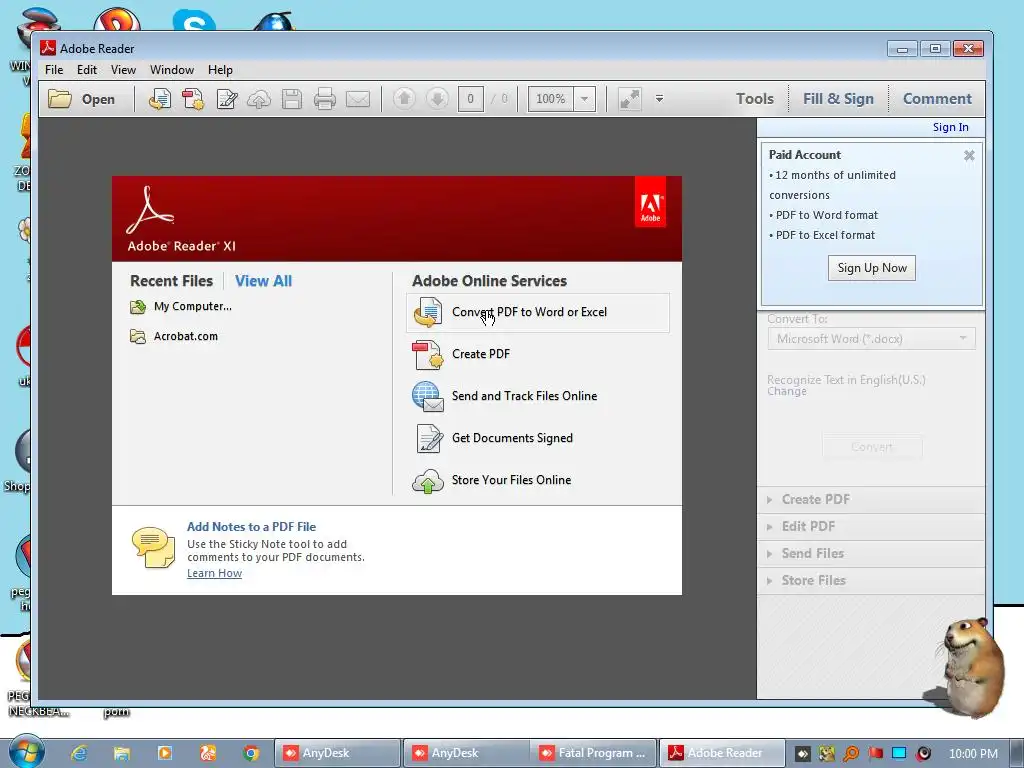Screen dimensions: 1024x768
Task: Click the Create PDF document icon
Action: tap(428, 355)
